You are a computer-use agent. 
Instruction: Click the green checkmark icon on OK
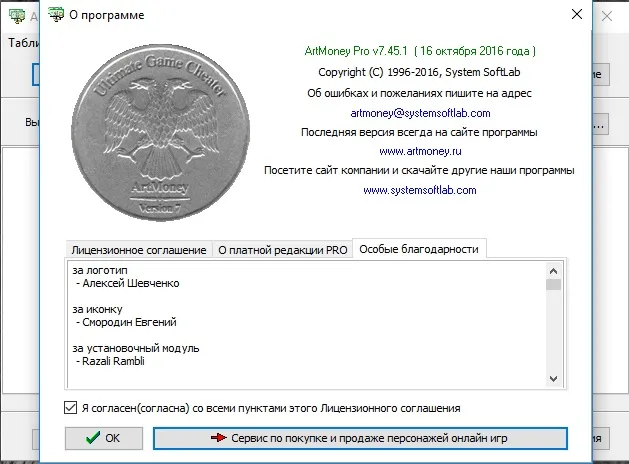93,438
